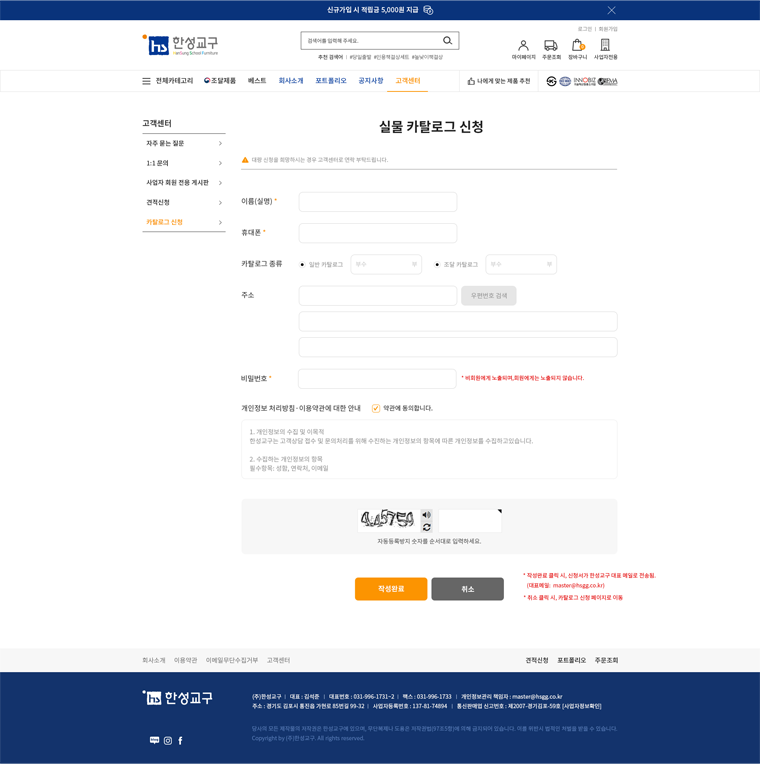Toggle the 약관에 동의합니다 checkbox
This screenshot has height=764, width=760.
(x=376, y=408)
